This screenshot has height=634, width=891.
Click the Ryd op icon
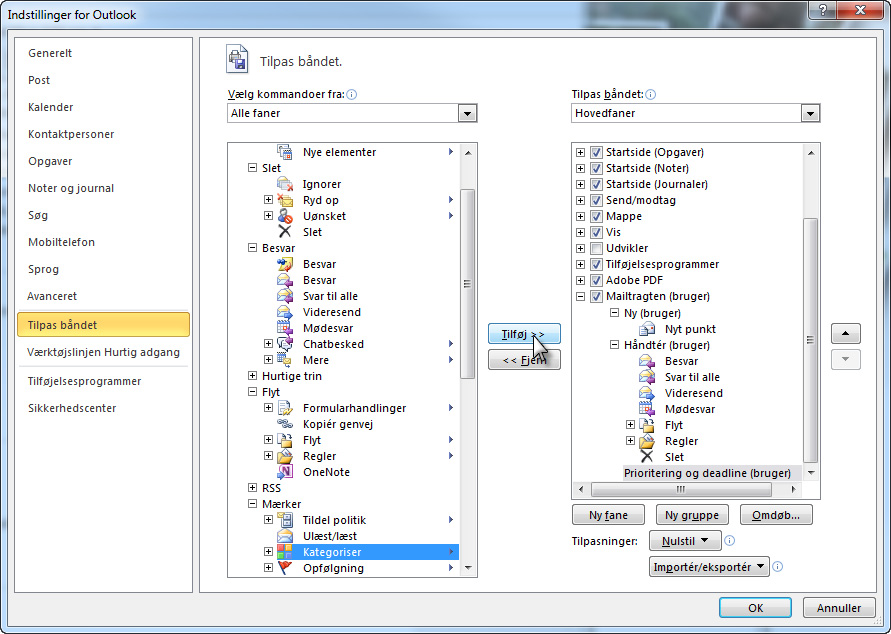285,200
